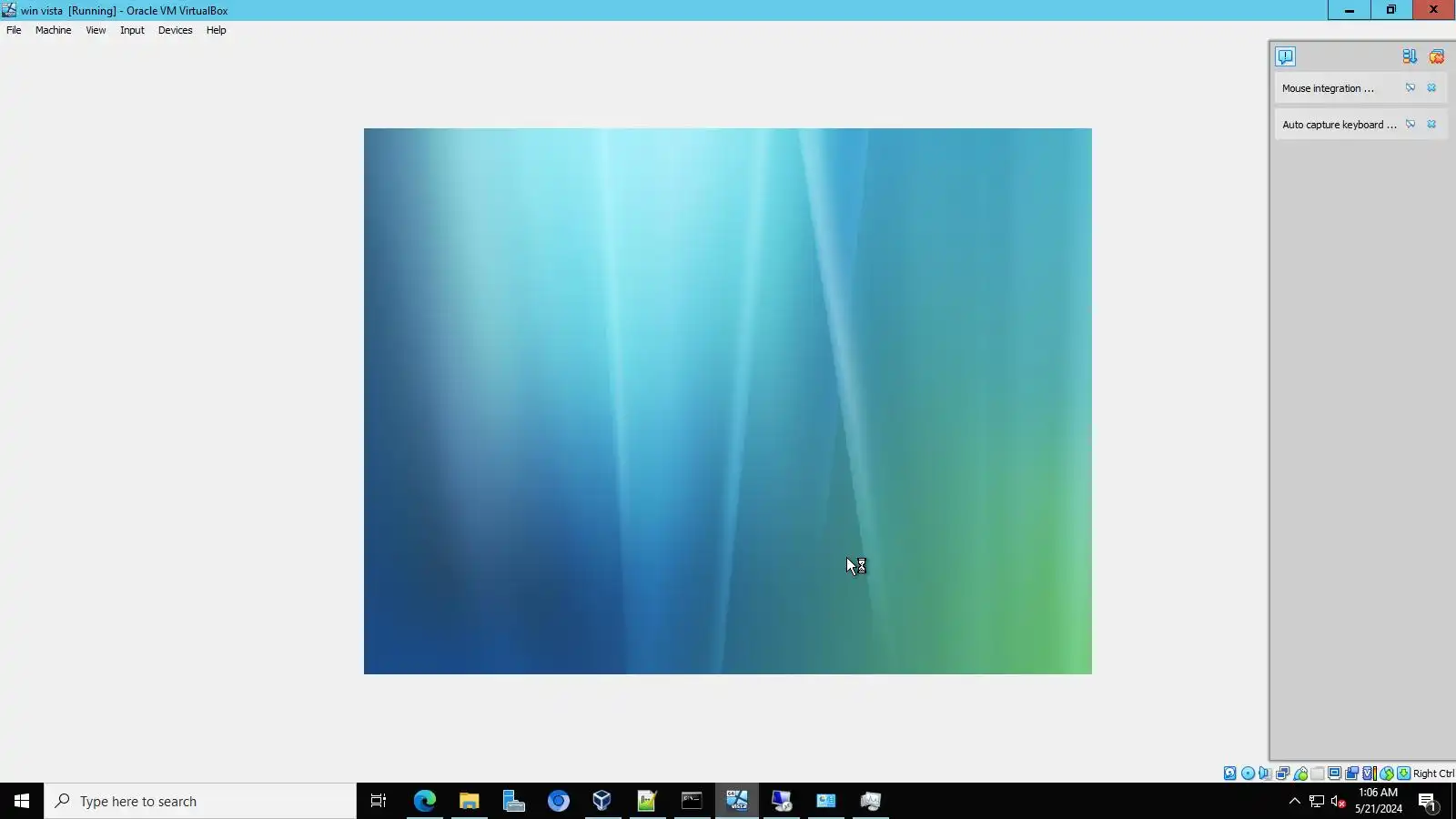Open the Windows Action Center notifications
The height and width of the screenshot is (819, 1456).
click(1428, 801)
